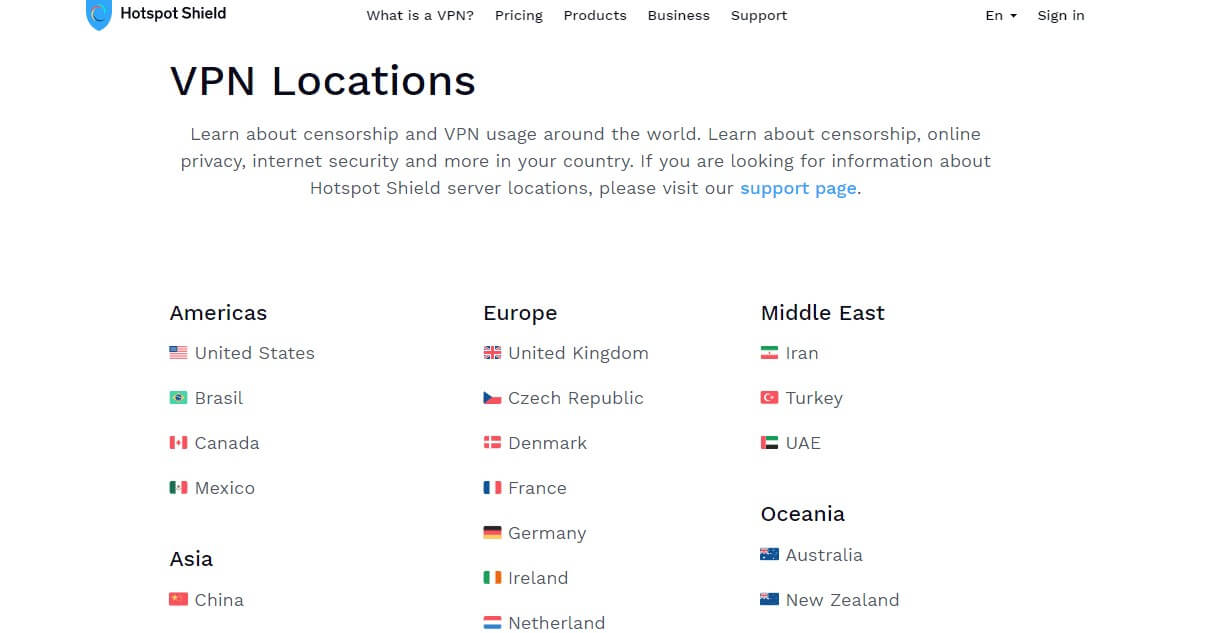Open the Turkey location link
Screen dimensions: 1218x633
(814, 398)
